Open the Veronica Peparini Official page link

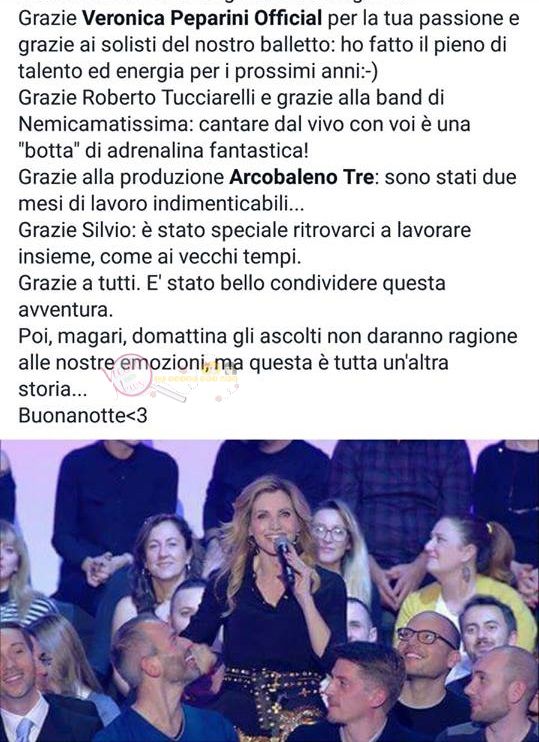point(202,18)
